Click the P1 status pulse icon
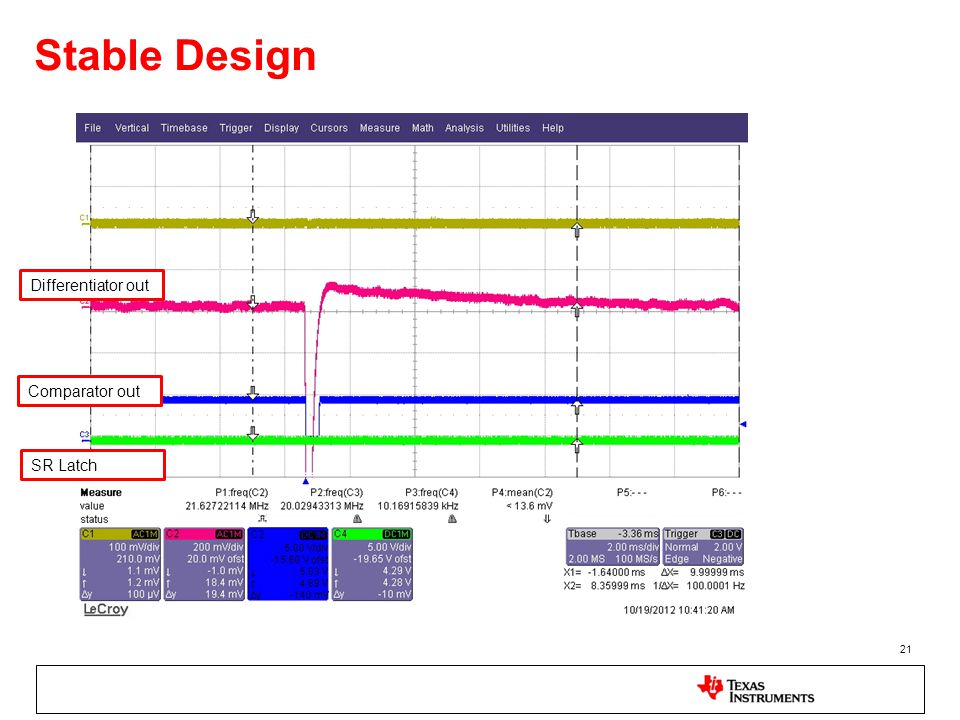The width and height of the screenshot is (960, 720). (262, 519)
